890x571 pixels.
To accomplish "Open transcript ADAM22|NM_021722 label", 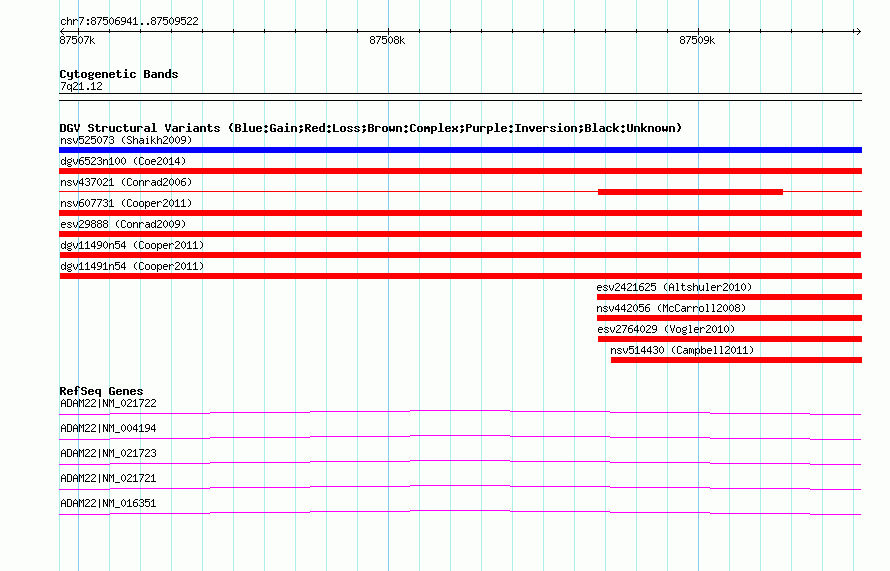I will [108, 404].
